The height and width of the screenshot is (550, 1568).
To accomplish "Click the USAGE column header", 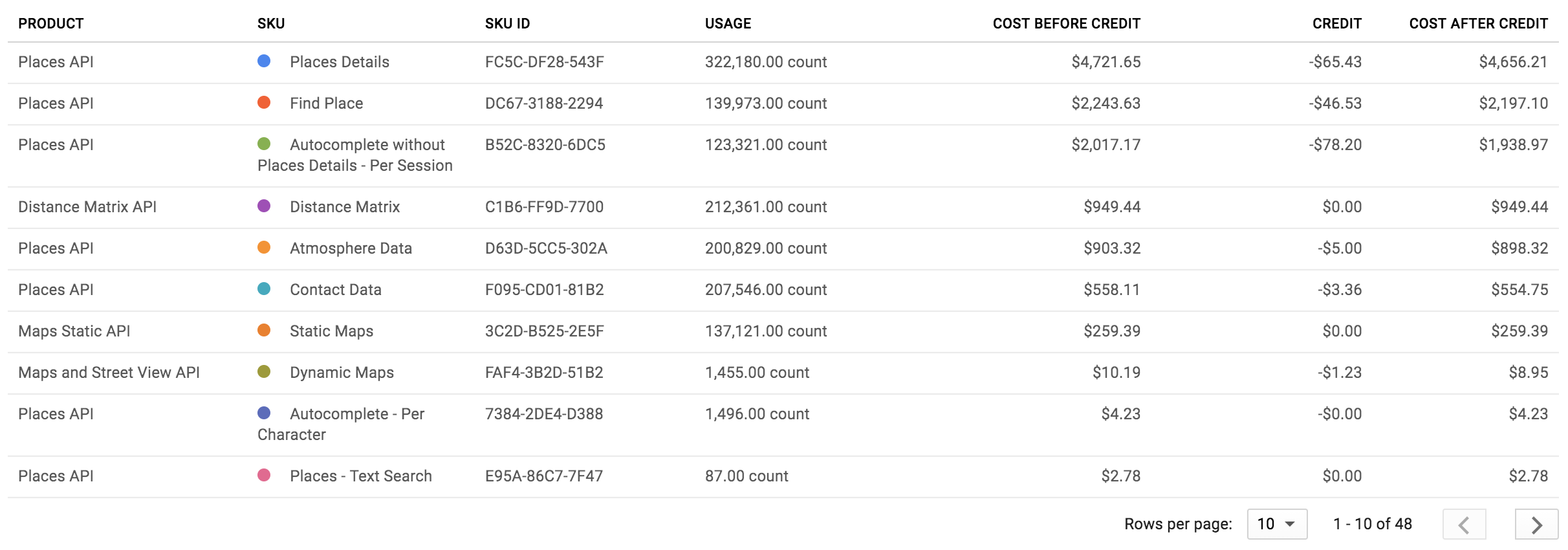I will point(727,23).
